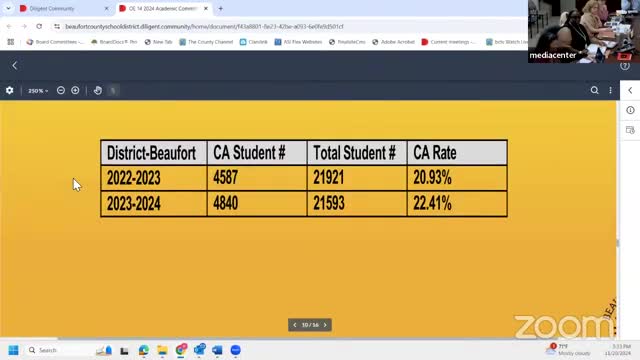Open the FinalsiteCms bookmark

click(347, 42)
